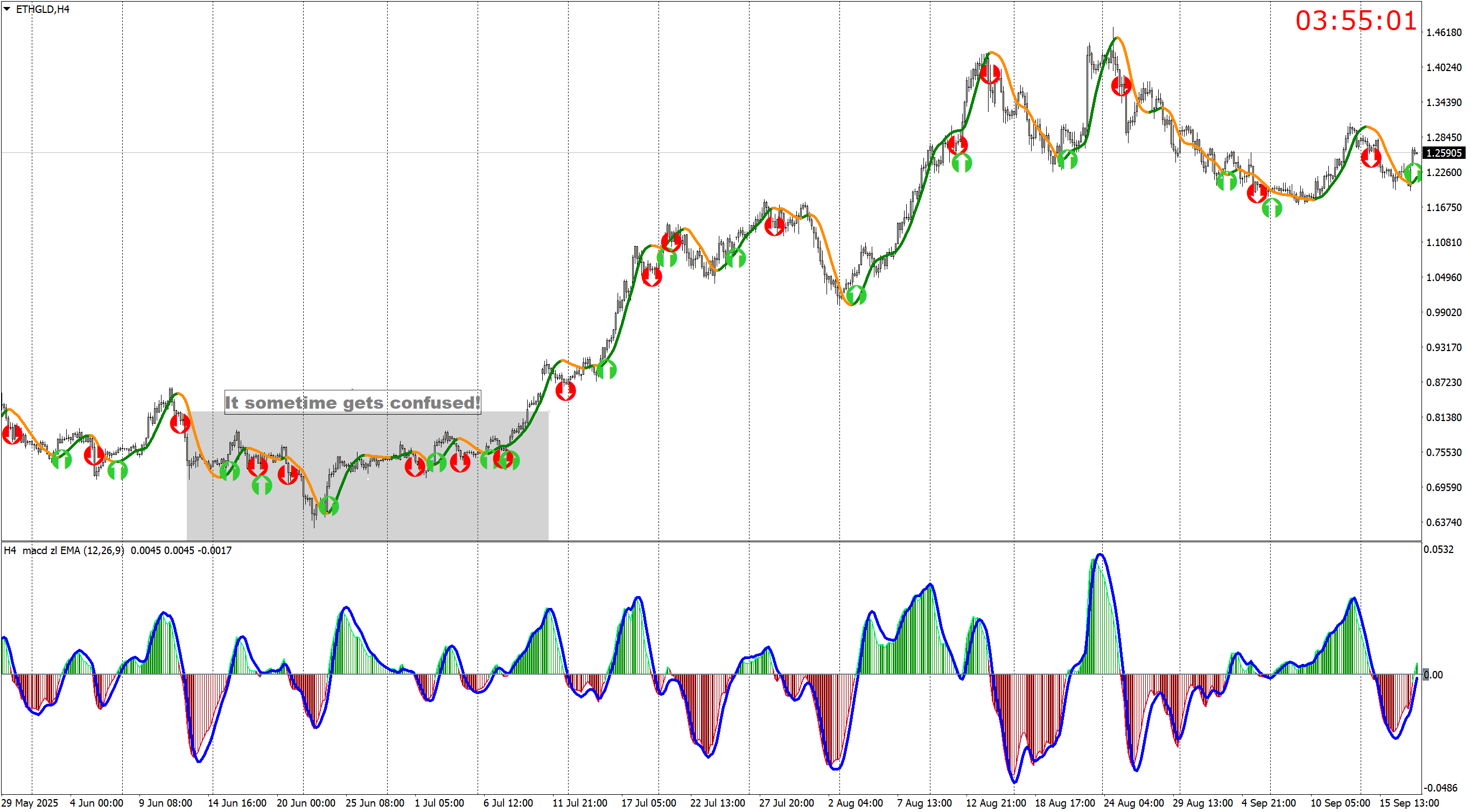The height and width of the screenshot is (812, 1471).
Task: Click red down arrow near 24 Aug high
Action: coord(1121,86)
